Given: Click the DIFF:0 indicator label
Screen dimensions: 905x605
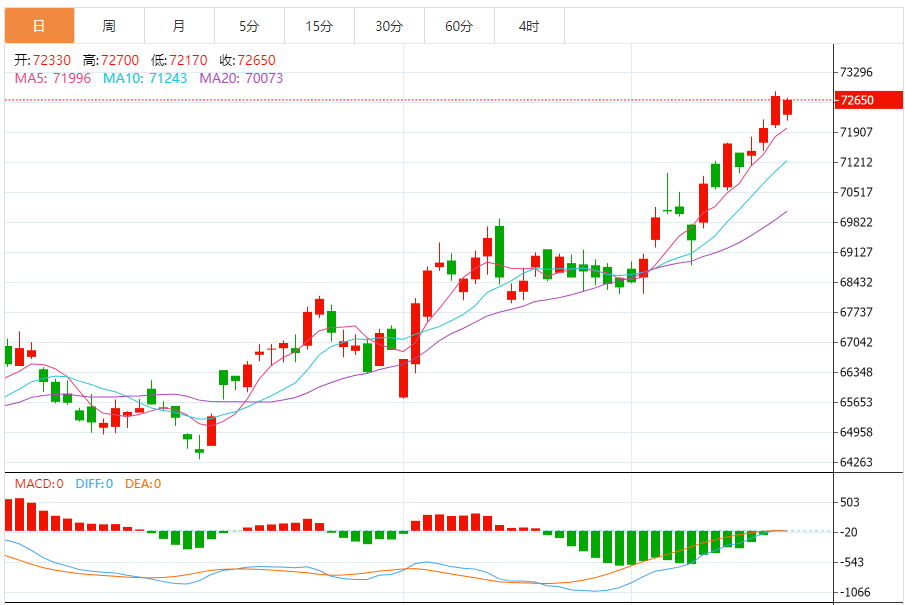Looking at the screenshot, I should (x=94, y=484).
